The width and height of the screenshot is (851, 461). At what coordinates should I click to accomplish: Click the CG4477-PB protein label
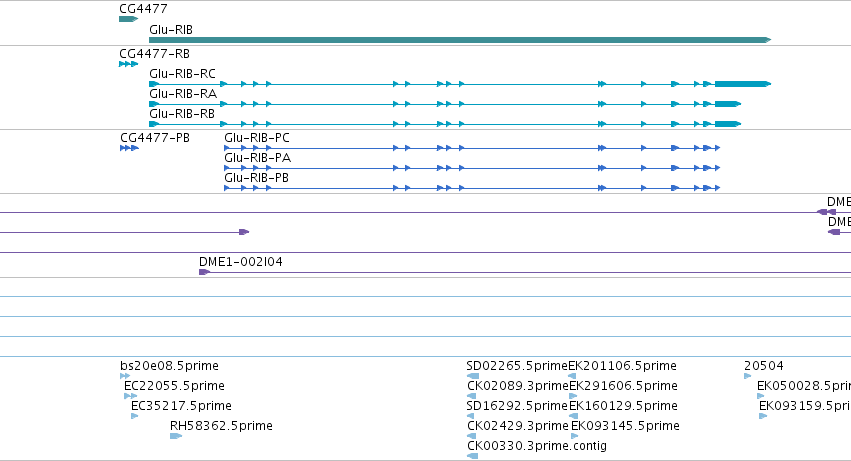pos(155,138)
